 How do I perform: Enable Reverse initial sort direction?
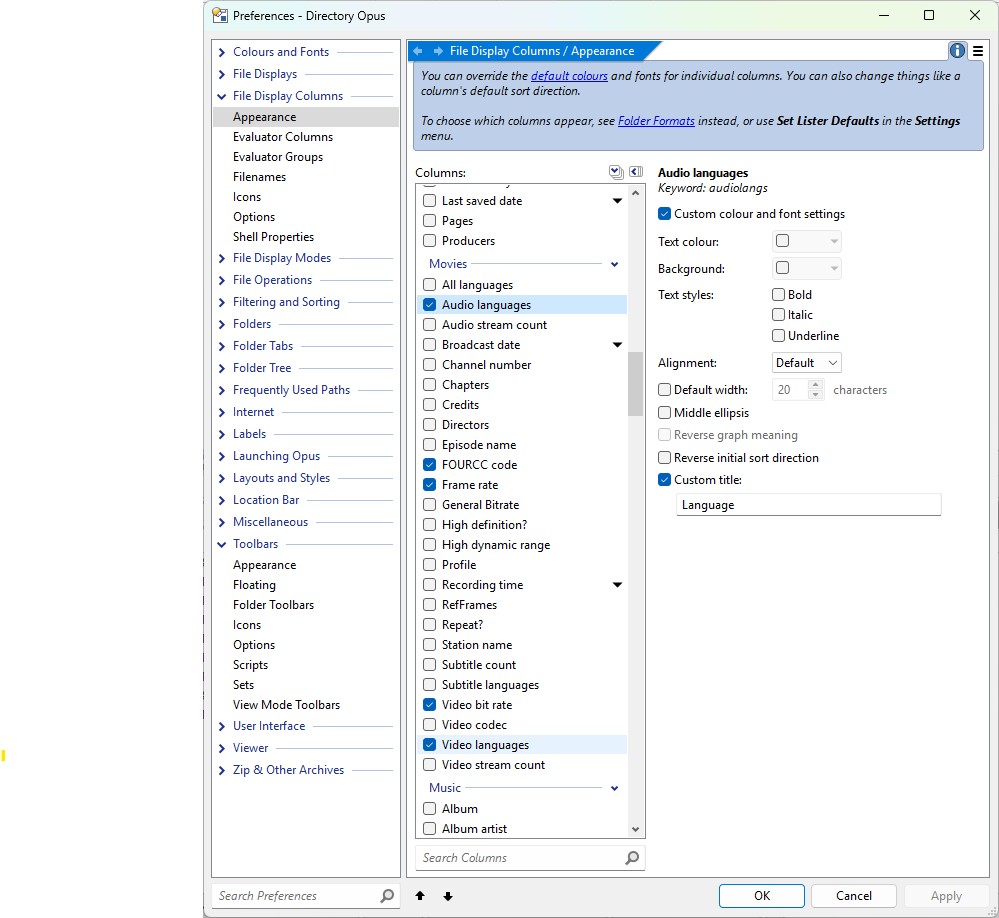664,457
